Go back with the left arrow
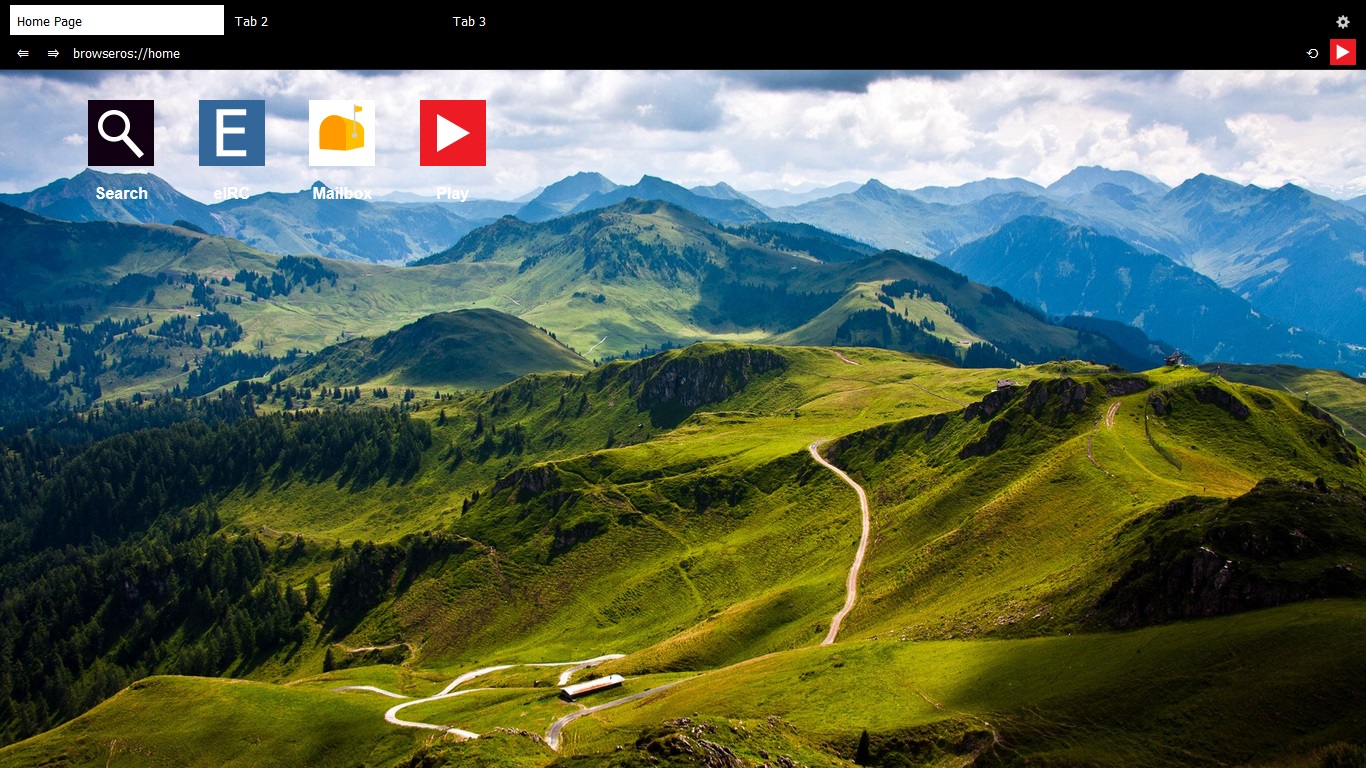This screenshot has height=768, width=1366. (x=23, y=53)
